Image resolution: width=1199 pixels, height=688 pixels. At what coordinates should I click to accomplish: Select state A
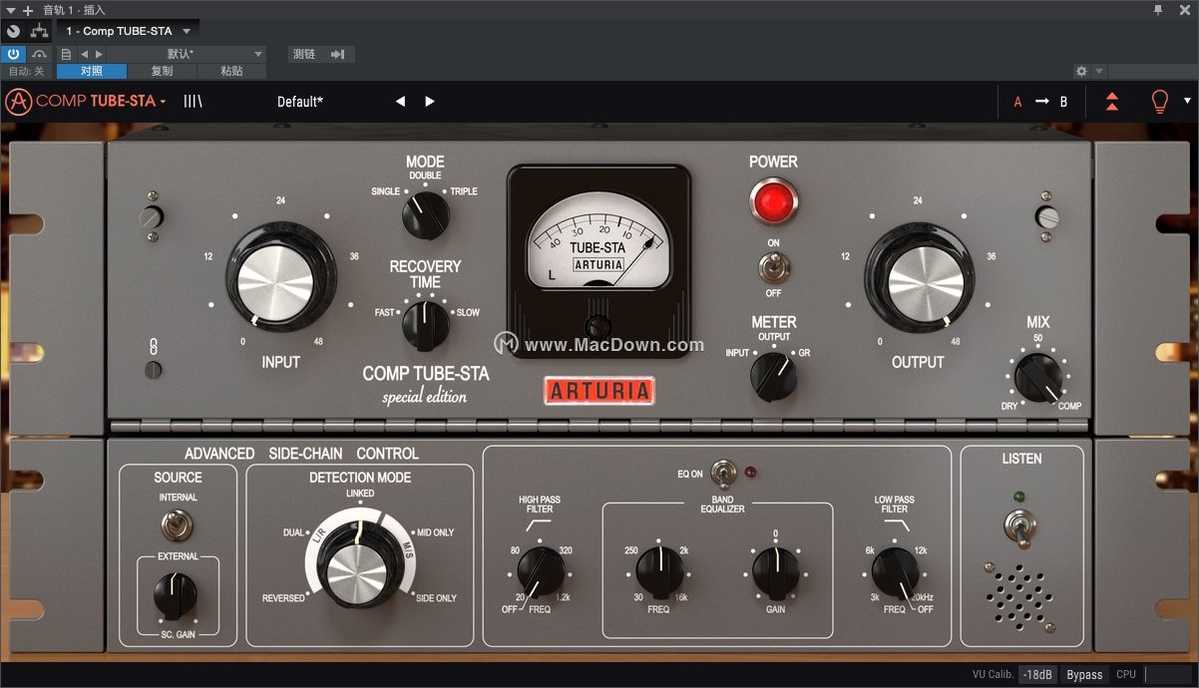(x=1018, y=102)
